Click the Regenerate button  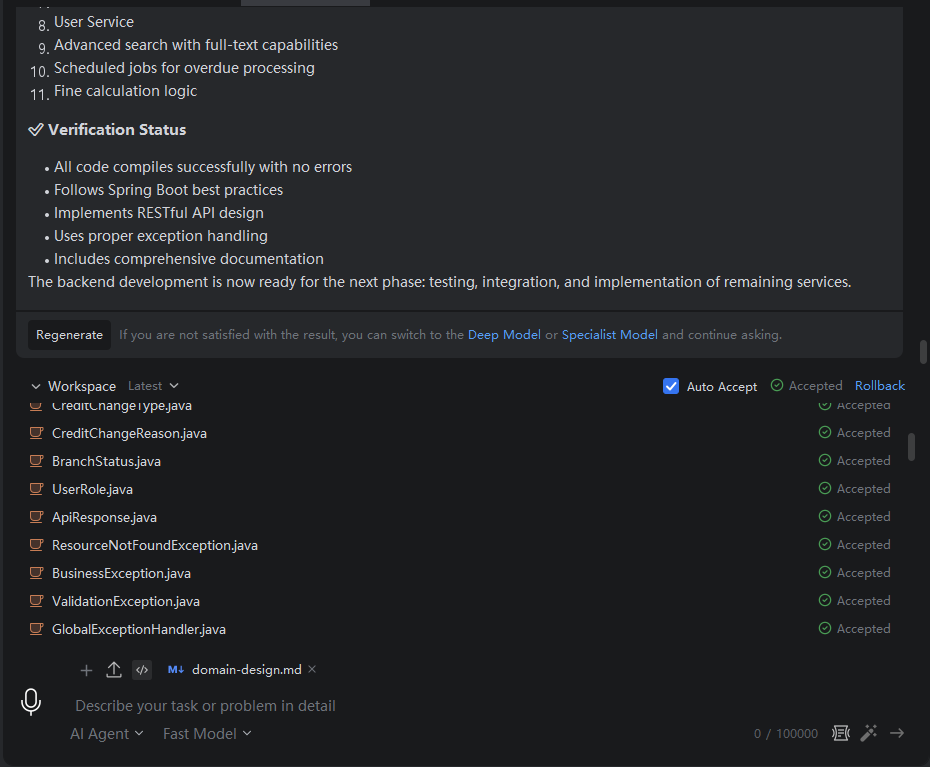tap(69, 335)
